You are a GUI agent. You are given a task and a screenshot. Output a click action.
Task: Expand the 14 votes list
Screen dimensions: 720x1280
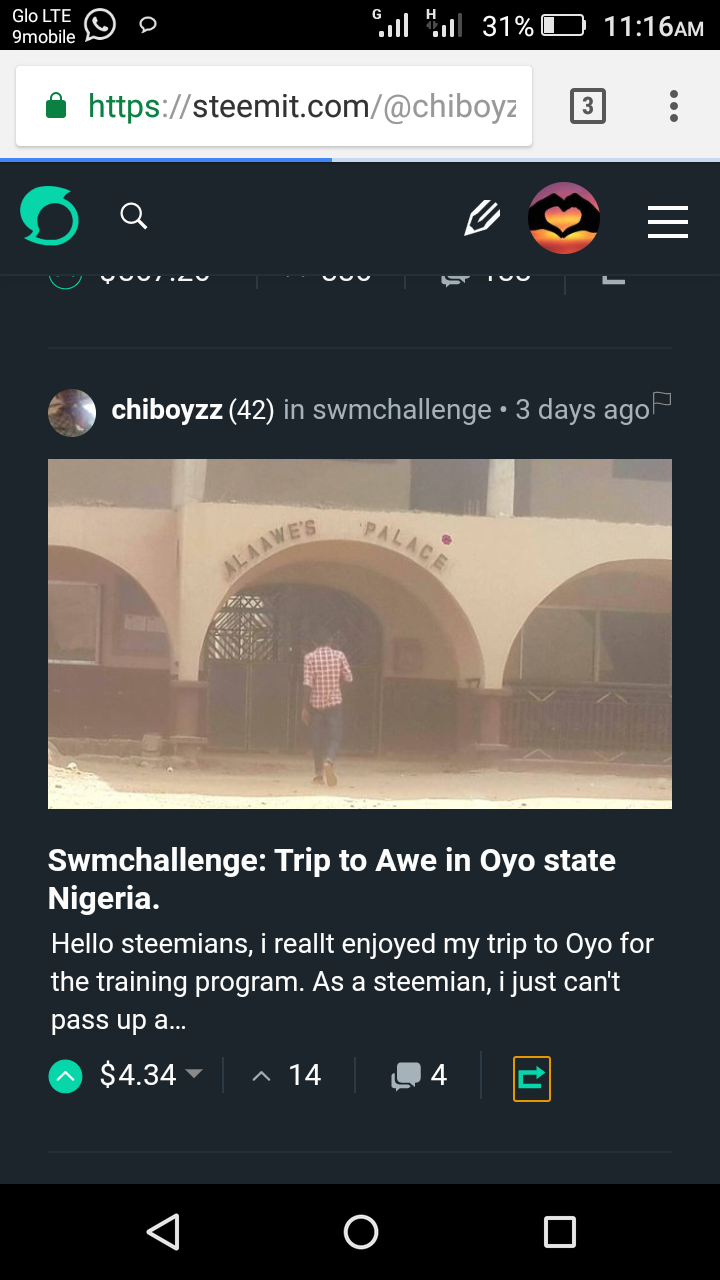coord(288,1076)
